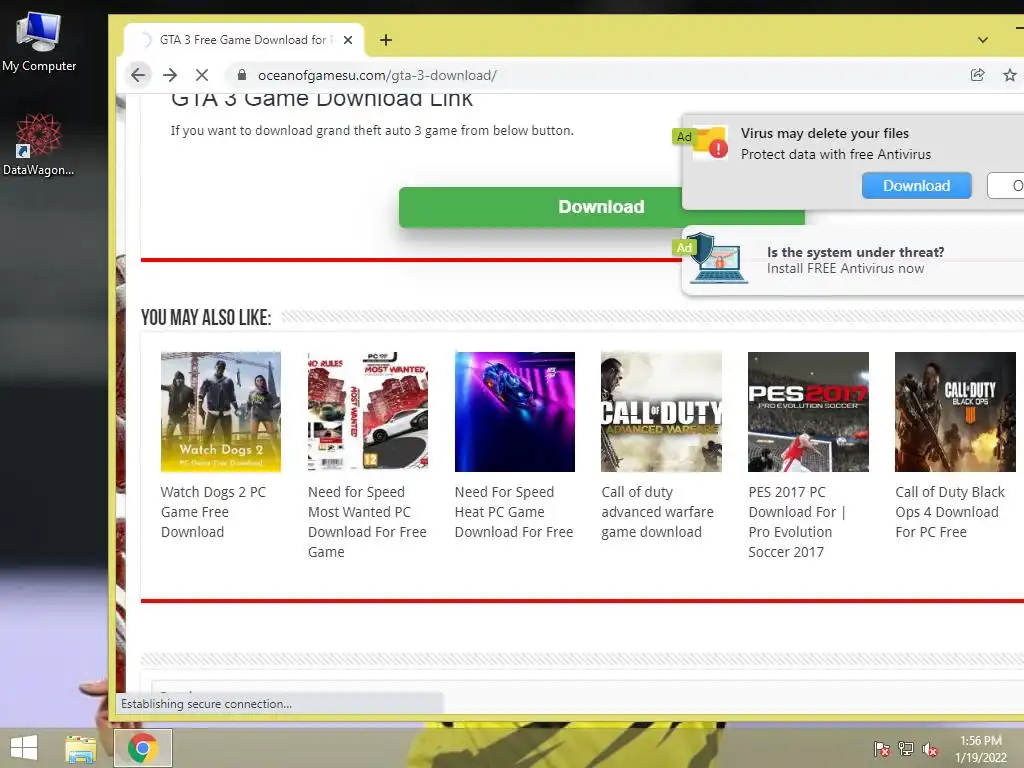The image size is (1024, 768).
Task: Open the clock showing 1:56 PM
Action: coord(981,749)
